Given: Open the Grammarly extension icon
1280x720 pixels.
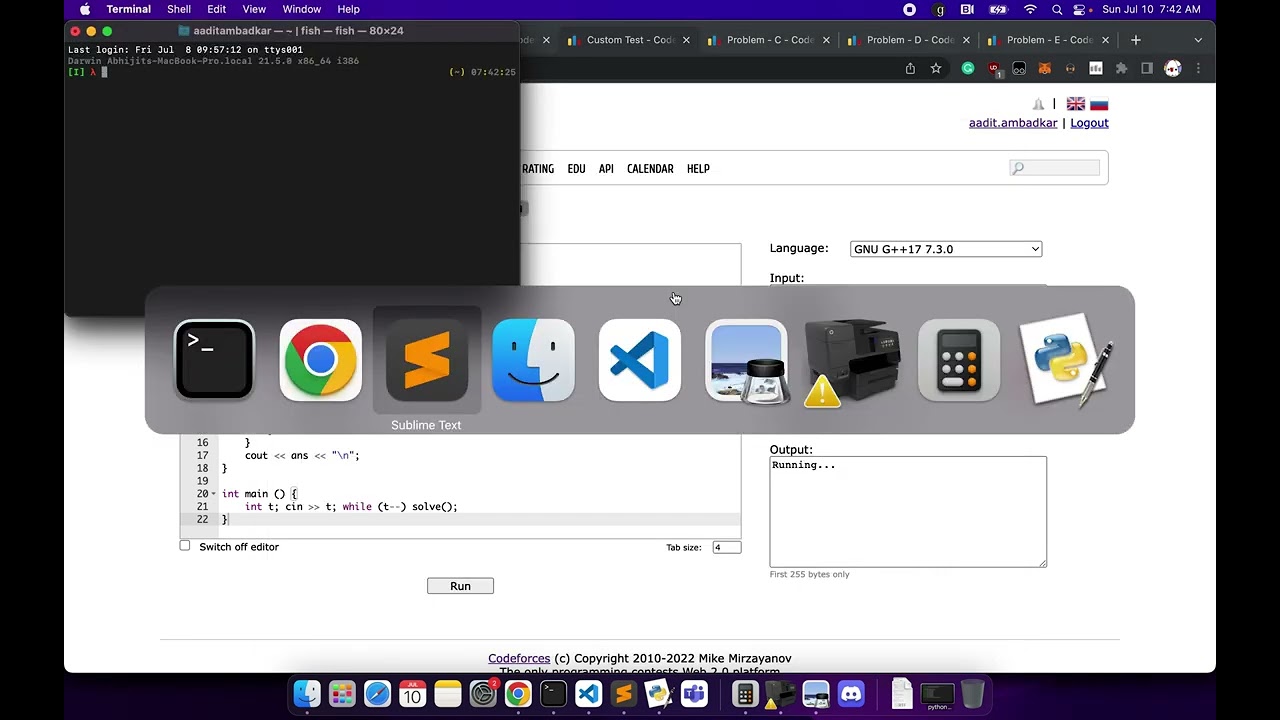Looking at the screenshot, I should pos(968,68).
